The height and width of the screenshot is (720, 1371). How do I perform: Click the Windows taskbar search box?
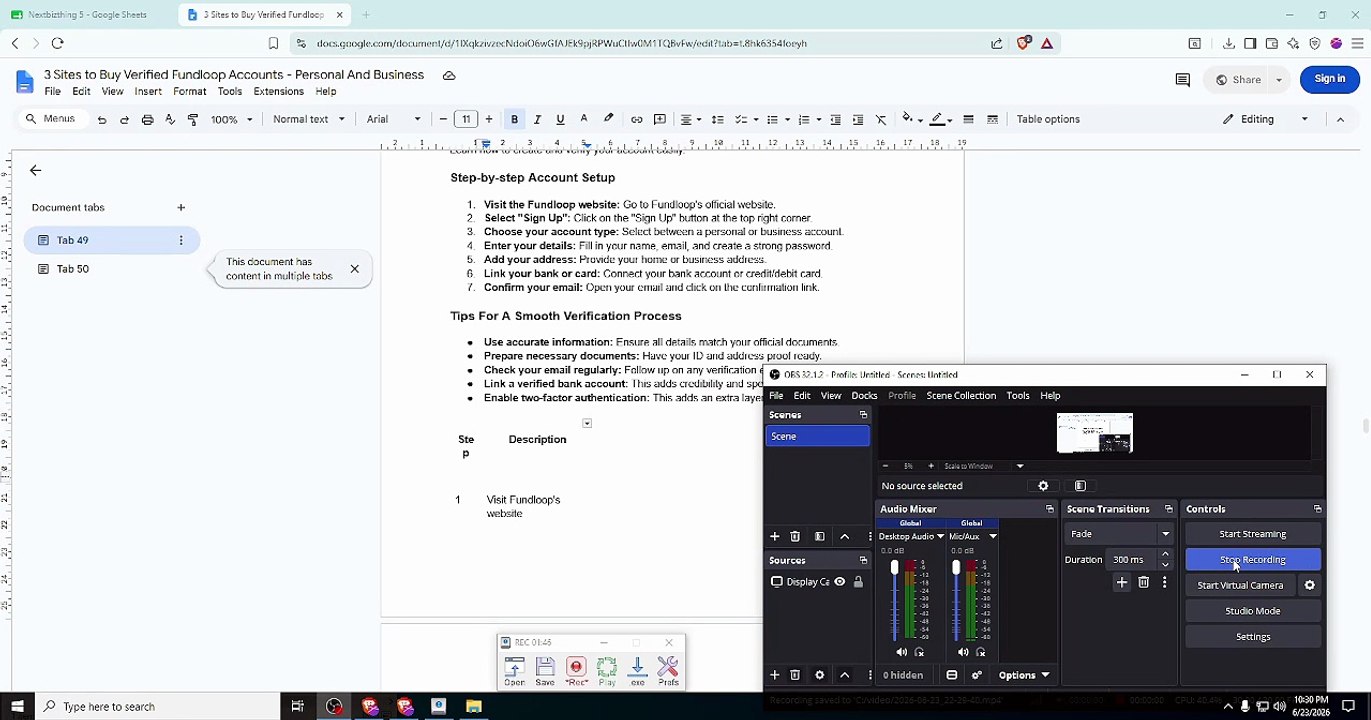click(157, 707)
